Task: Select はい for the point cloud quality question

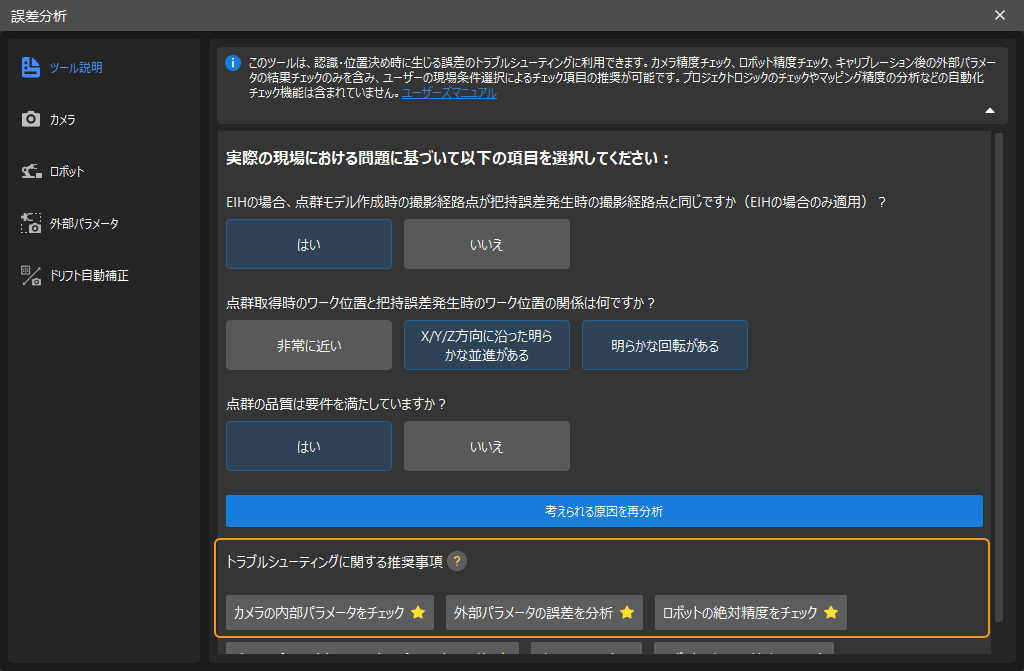Action: [x=309, y=446]
